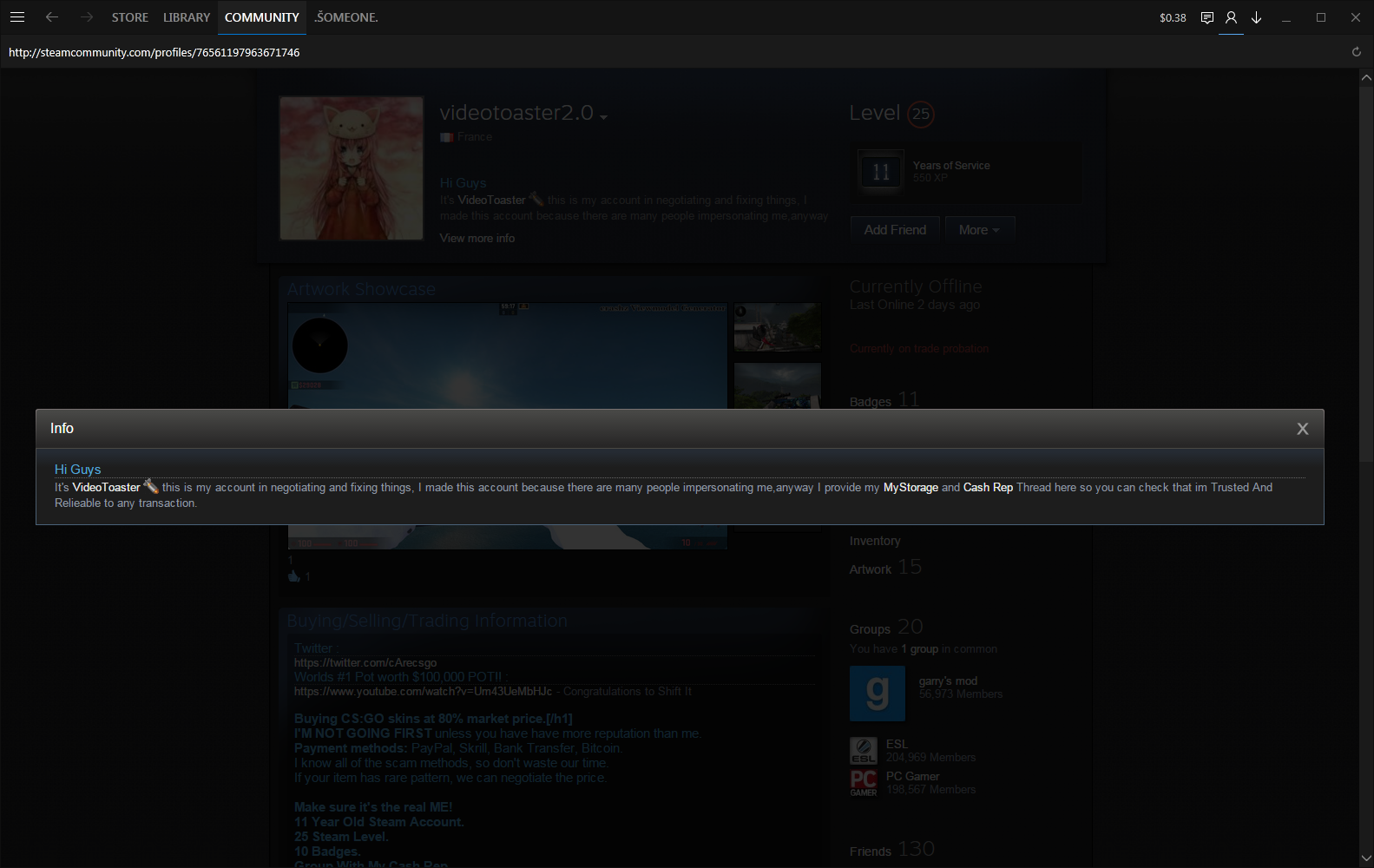
Task: Click the wallet balance $0.38
Action: coord(1173,17)
